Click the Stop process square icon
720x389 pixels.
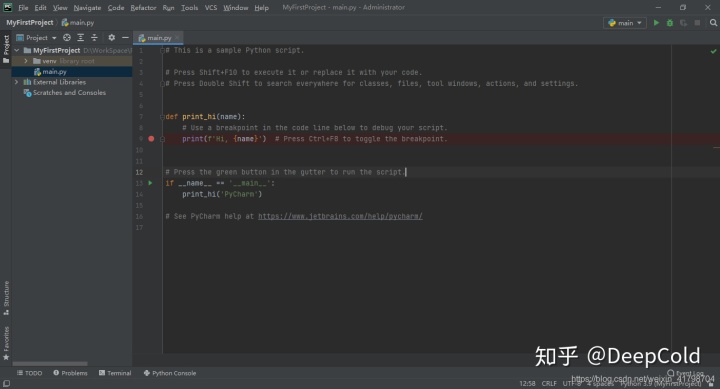[x=697, y=23]
